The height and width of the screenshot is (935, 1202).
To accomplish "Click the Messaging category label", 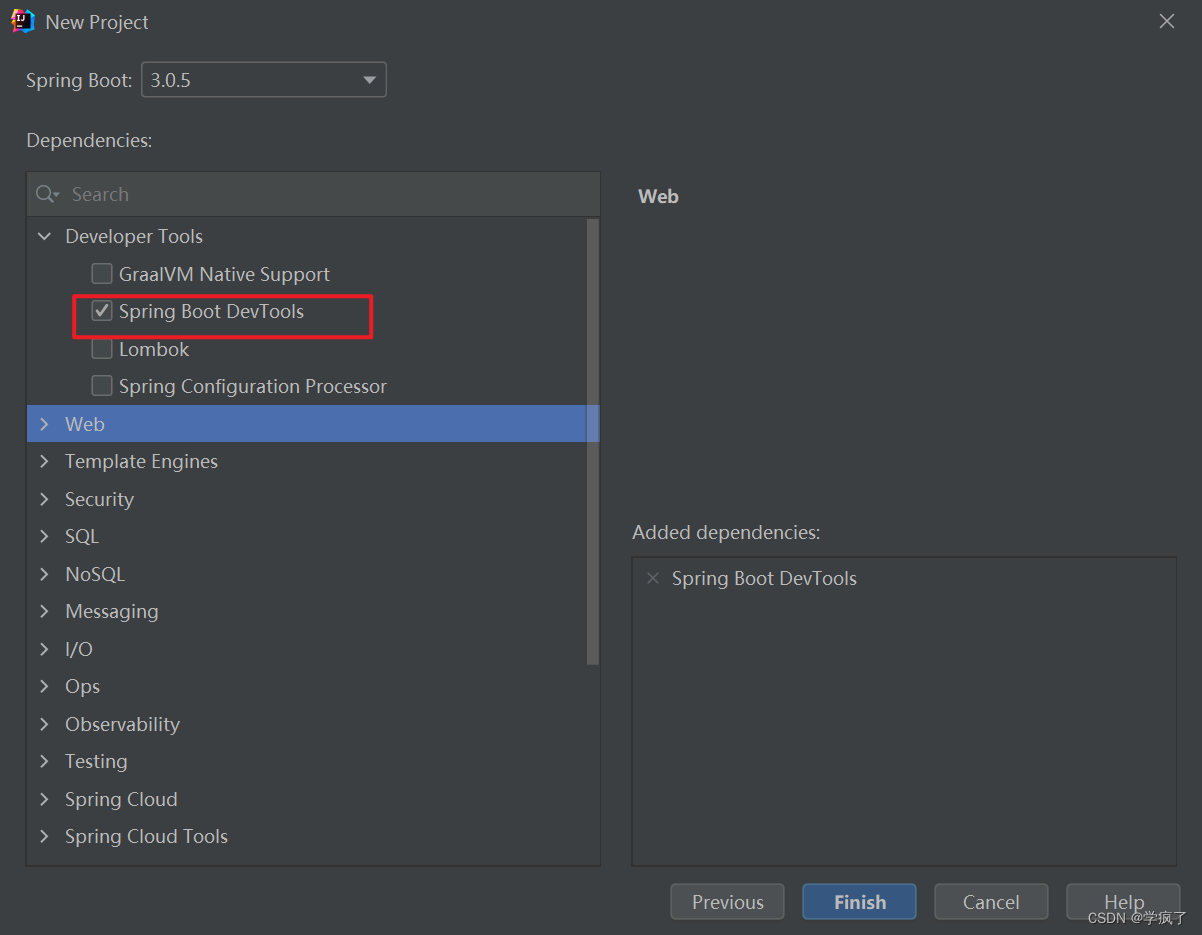I will pyautogui.click(x=112, y=611).
